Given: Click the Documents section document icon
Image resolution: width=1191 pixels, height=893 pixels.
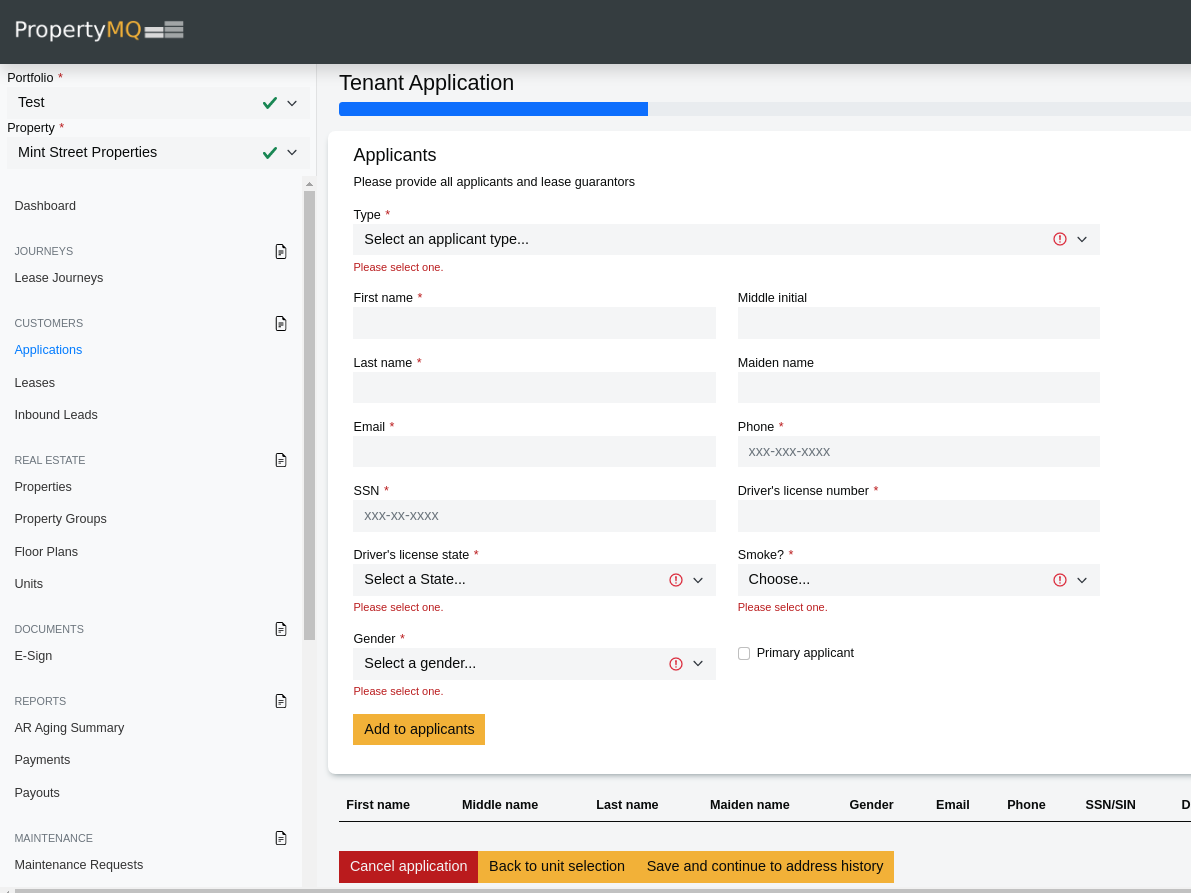Looking at the screenshot, I should click(281, 629).
